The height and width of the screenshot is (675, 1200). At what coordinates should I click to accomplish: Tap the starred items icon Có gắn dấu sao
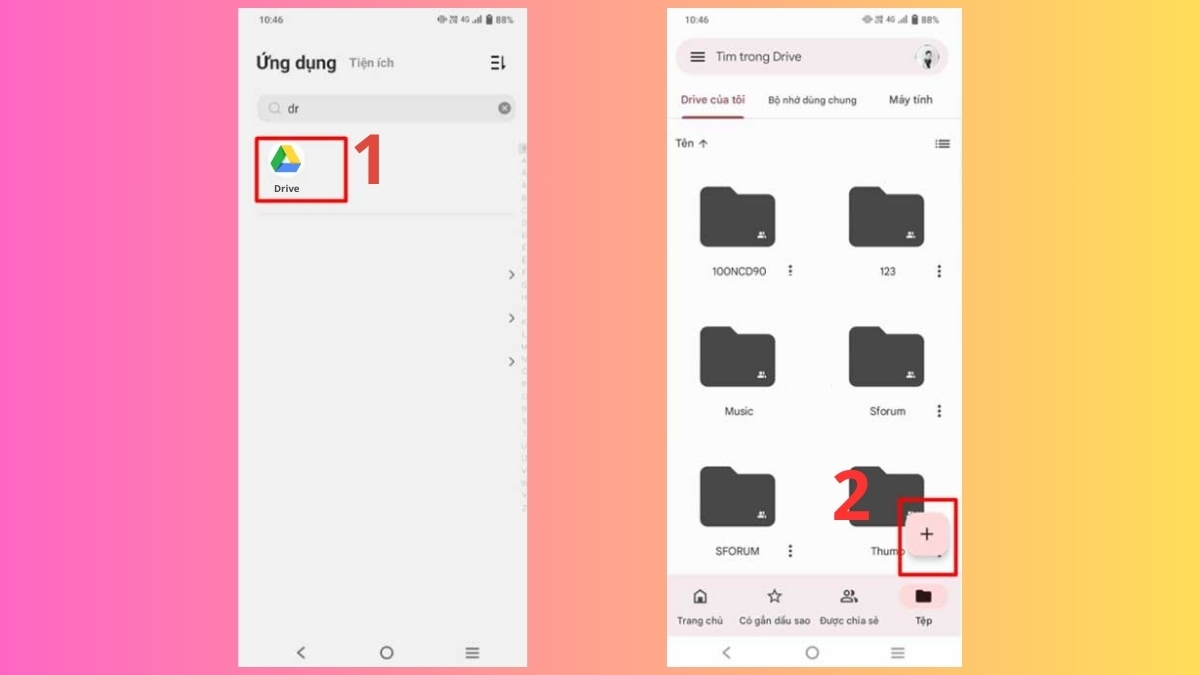pos(773,604)
